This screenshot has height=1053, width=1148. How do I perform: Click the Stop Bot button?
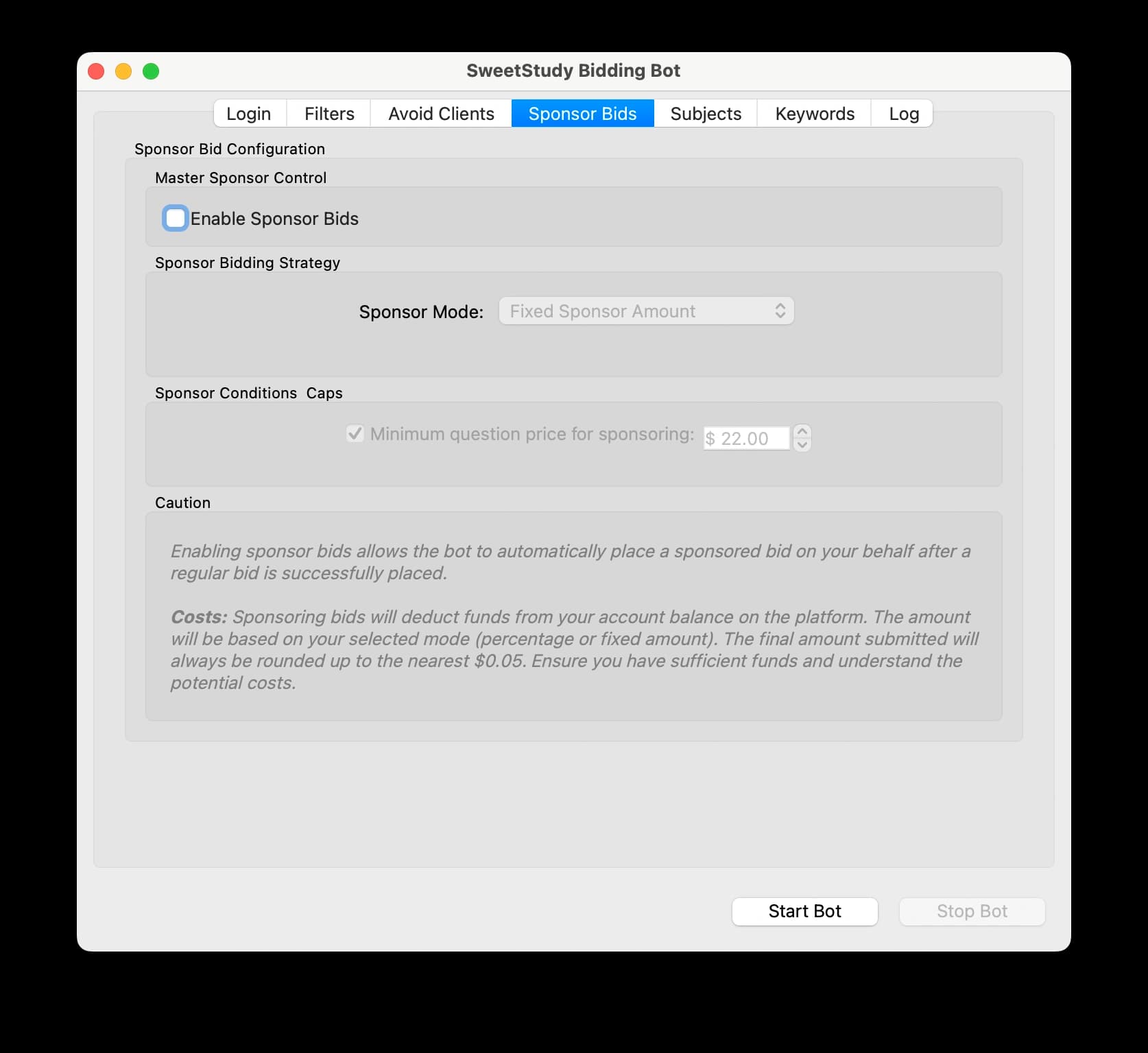click(972, 911)
